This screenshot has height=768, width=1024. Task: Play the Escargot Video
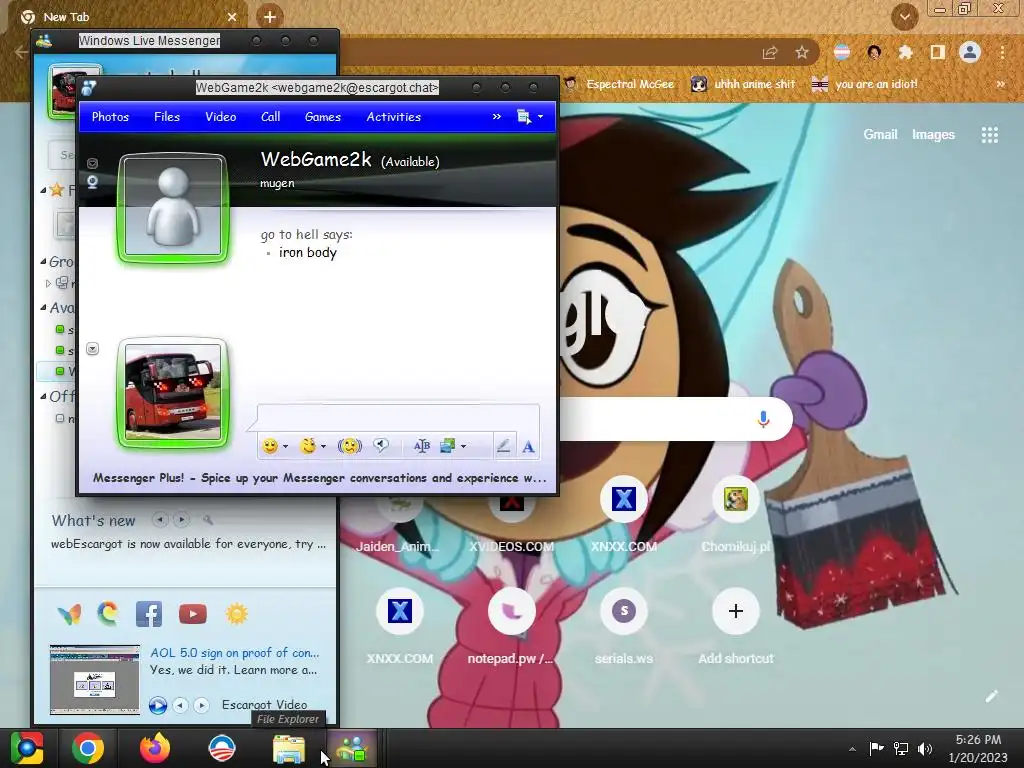(x=157, y=705)
